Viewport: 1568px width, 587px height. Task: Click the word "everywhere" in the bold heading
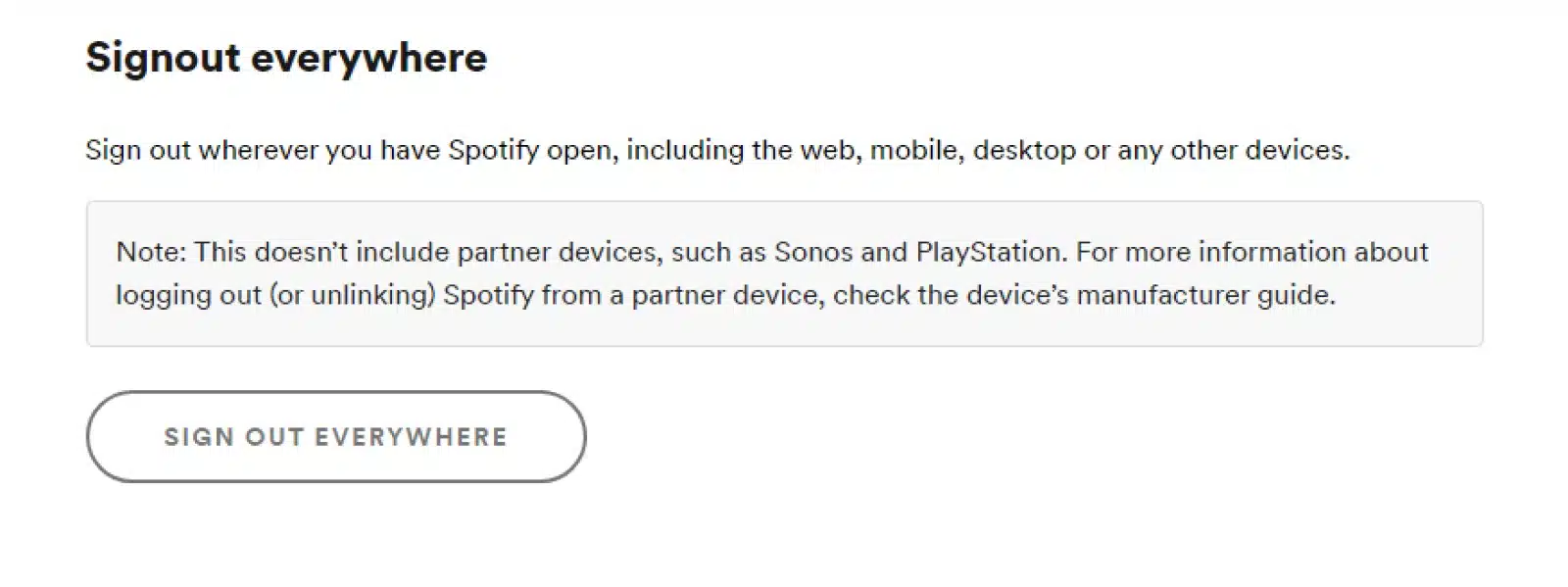[368, 58]
